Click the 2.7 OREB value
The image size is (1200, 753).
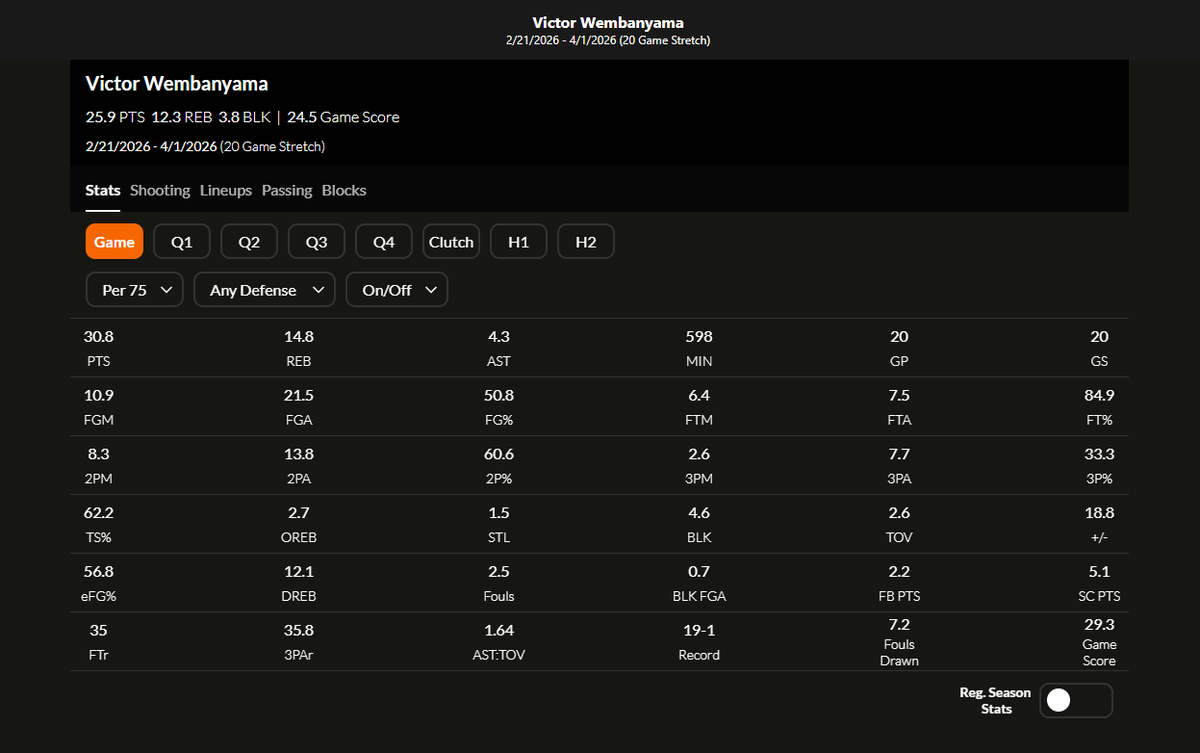click(299, 513)
